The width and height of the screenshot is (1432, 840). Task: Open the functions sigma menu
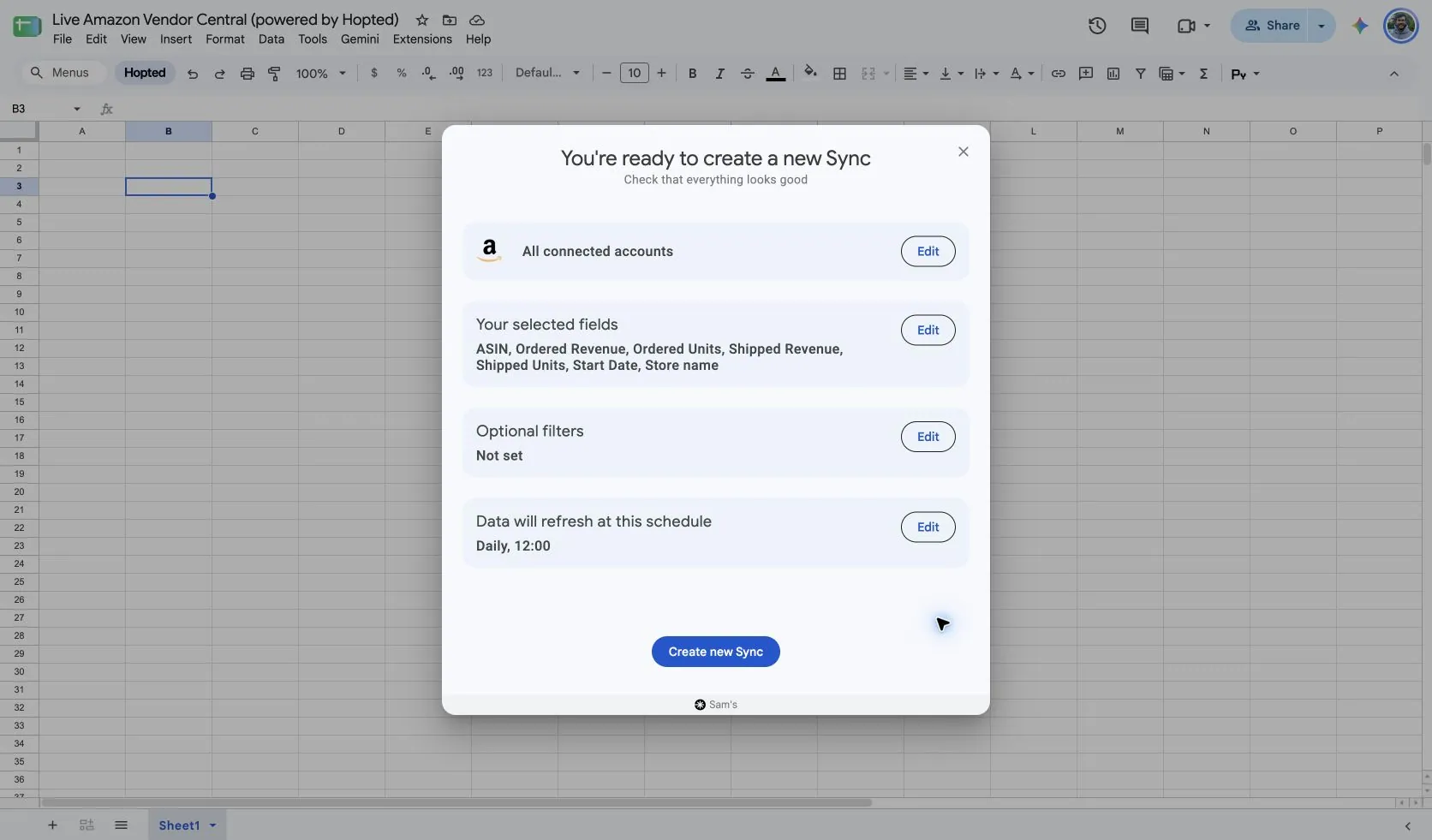point(1203,74)
